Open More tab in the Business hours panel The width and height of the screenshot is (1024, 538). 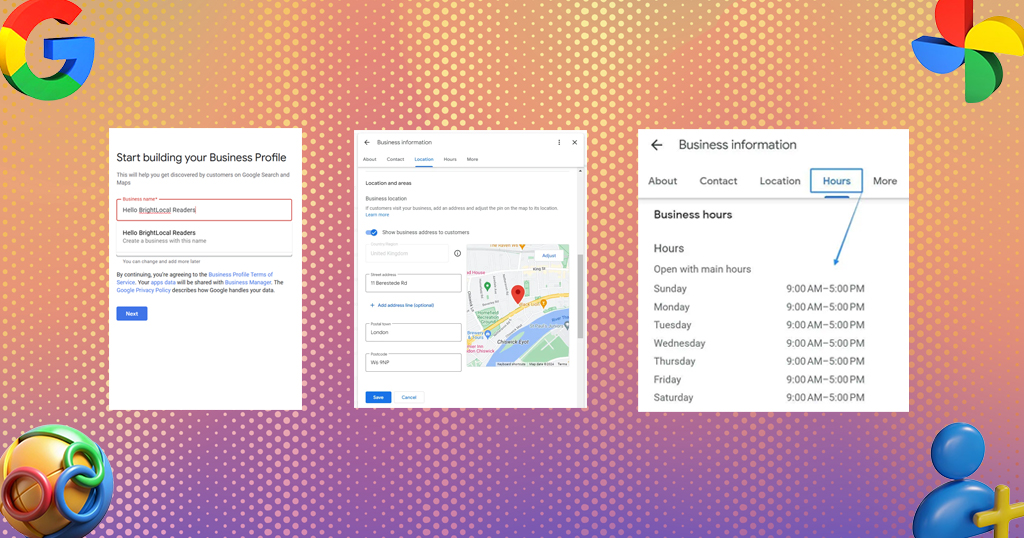pos(885,181)
